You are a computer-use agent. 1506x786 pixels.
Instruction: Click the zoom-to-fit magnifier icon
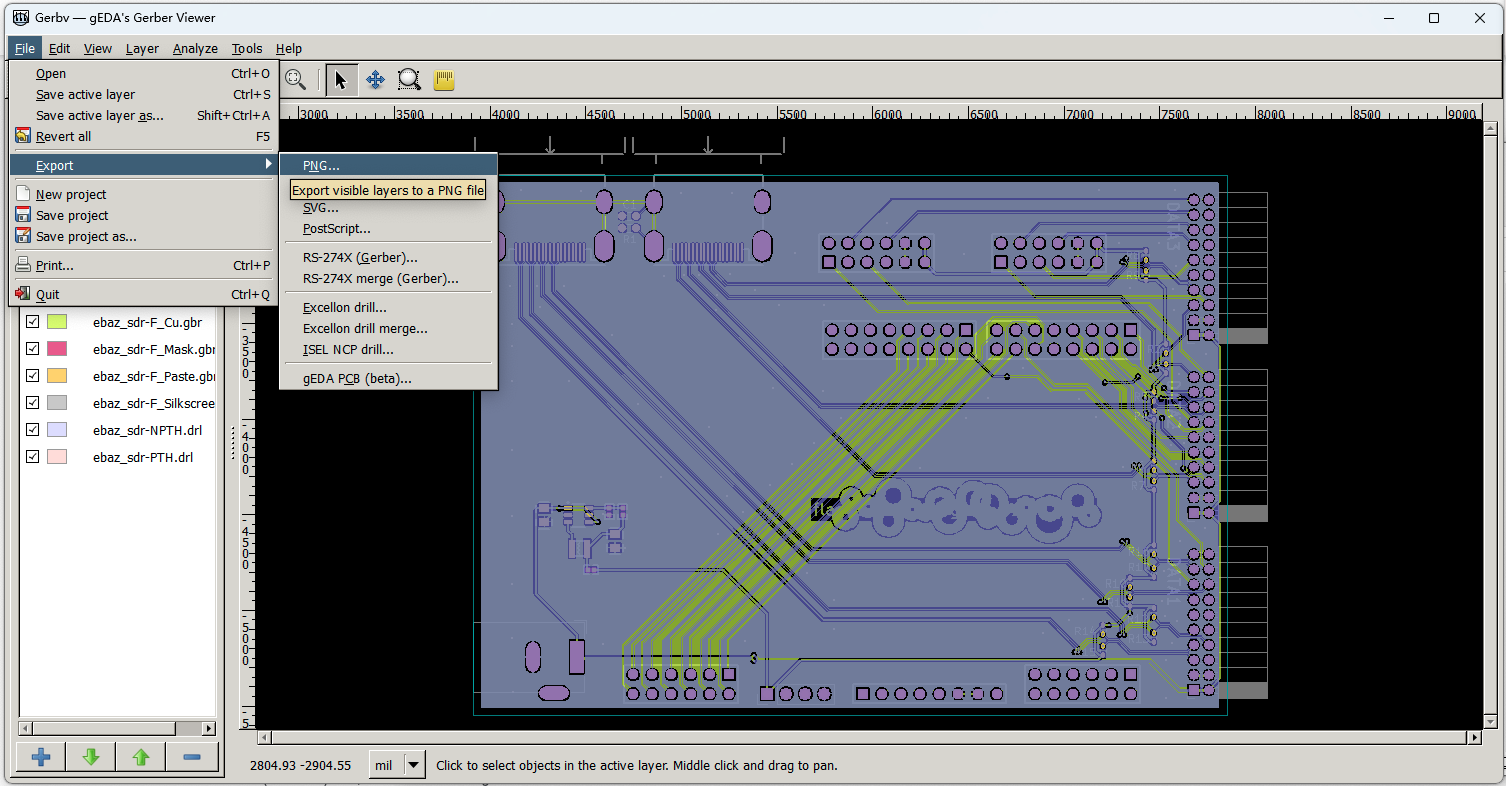point(296,80)
